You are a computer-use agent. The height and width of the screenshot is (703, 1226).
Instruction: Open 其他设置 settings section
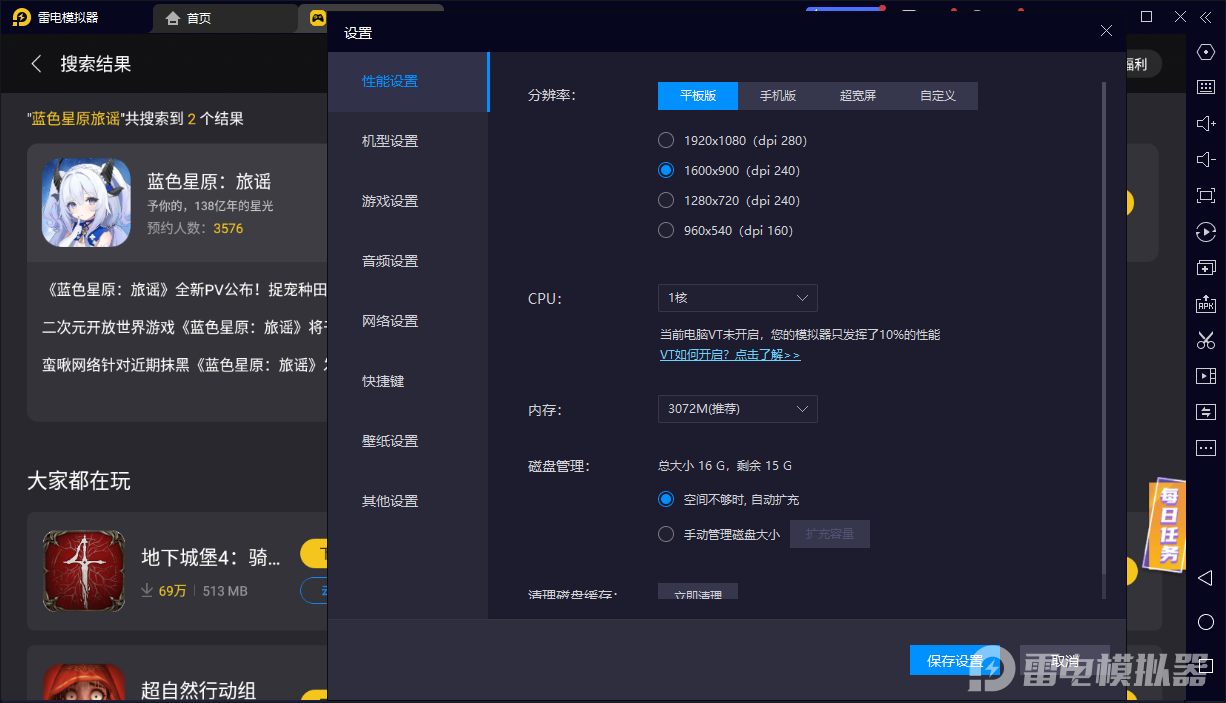[408, 501]
